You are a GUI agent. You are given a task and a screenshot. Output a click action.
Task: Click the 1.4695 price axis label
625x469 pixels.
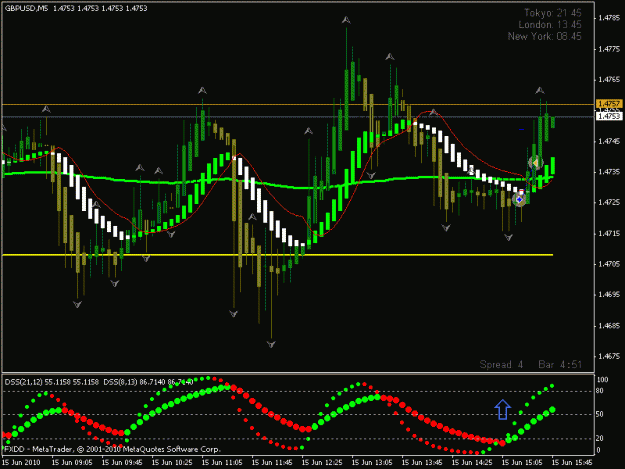[x=609, y=294]
